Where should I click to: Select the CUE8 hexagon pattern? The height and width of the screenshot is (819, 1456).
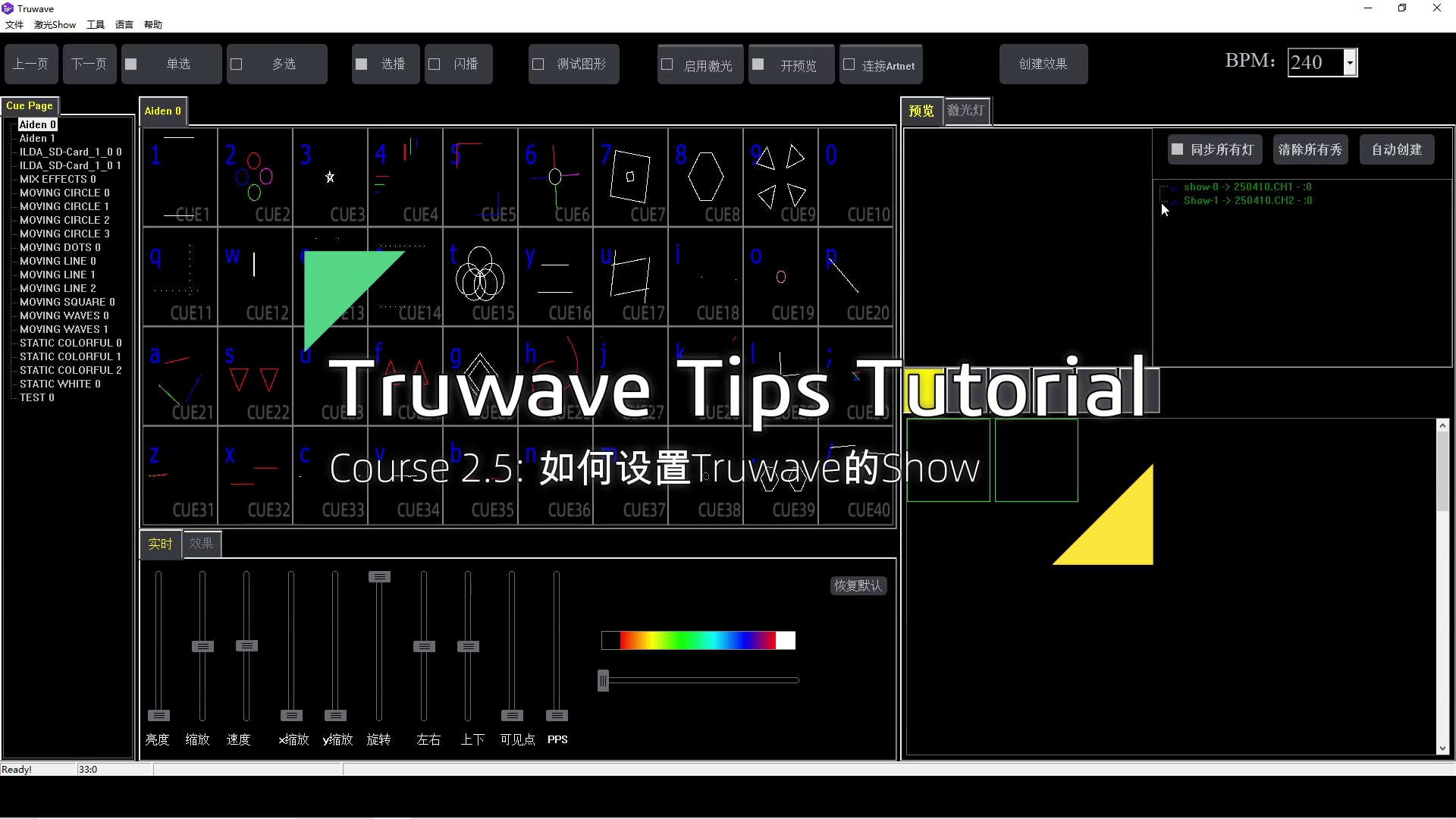pyautogui.click(x=705, y=177)
